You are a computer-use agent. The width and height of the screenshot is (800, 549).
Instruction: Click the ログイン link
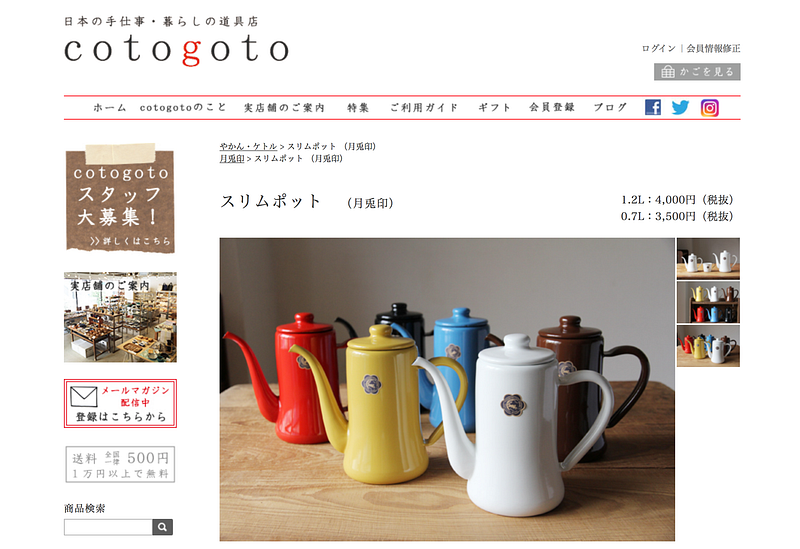[x=658, y=48]
